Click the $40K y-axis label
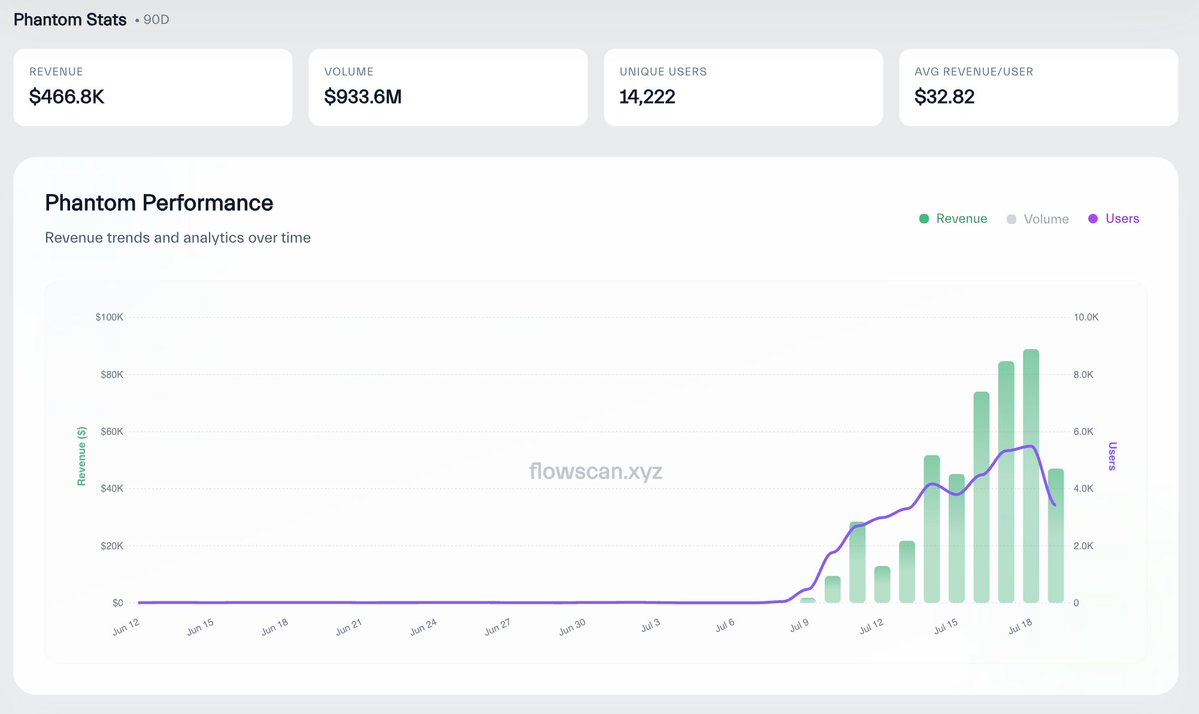 click(112, 488)
